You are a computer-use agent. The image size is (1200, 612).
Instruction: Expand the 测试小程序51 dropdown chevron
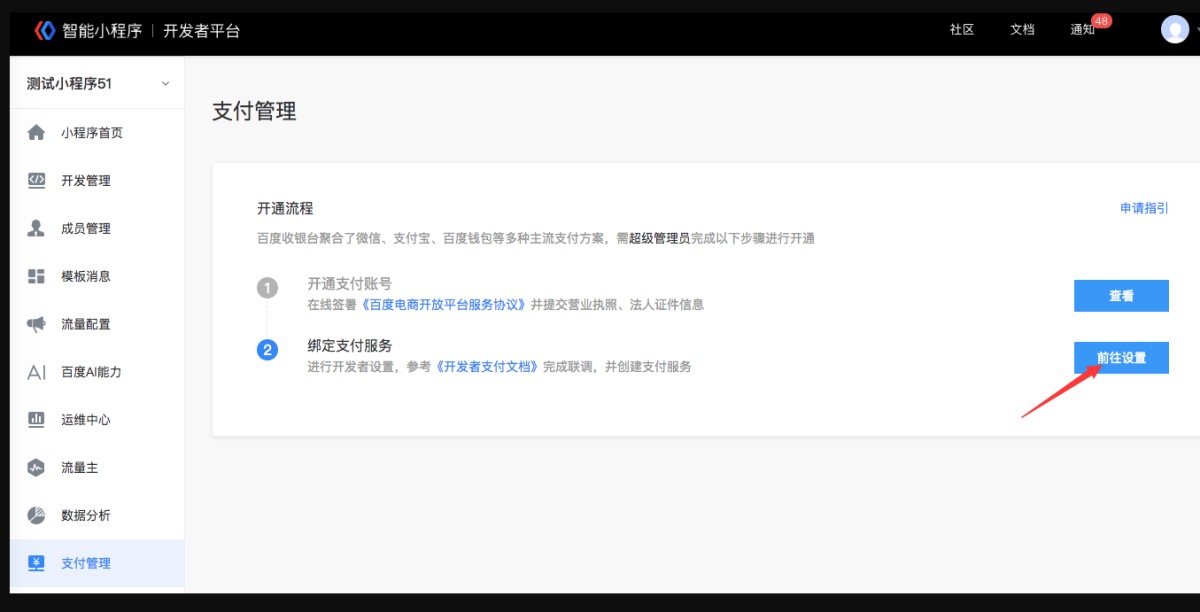coord(166,84)
